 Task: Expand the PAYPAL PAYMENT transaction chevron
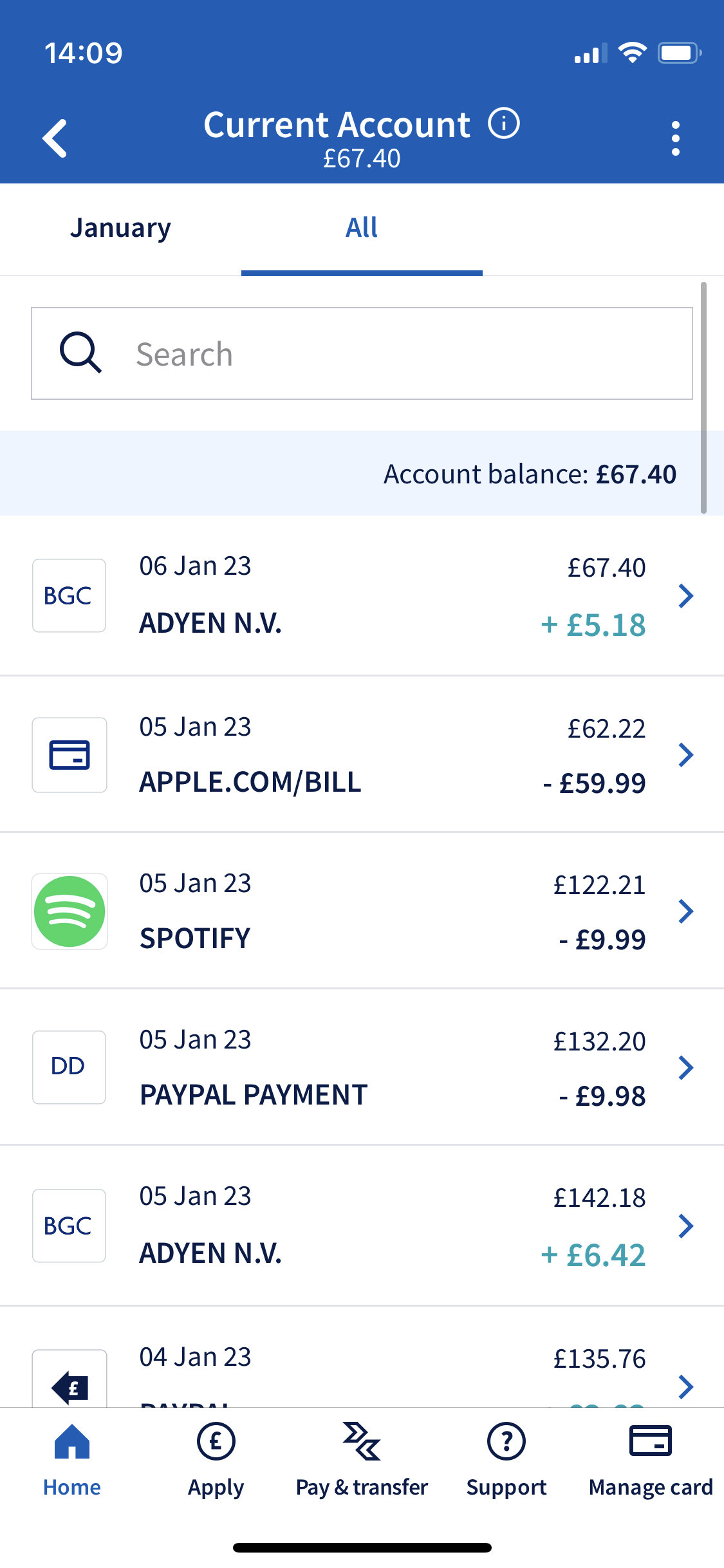pyautogui.click(x=685, y=1067)
